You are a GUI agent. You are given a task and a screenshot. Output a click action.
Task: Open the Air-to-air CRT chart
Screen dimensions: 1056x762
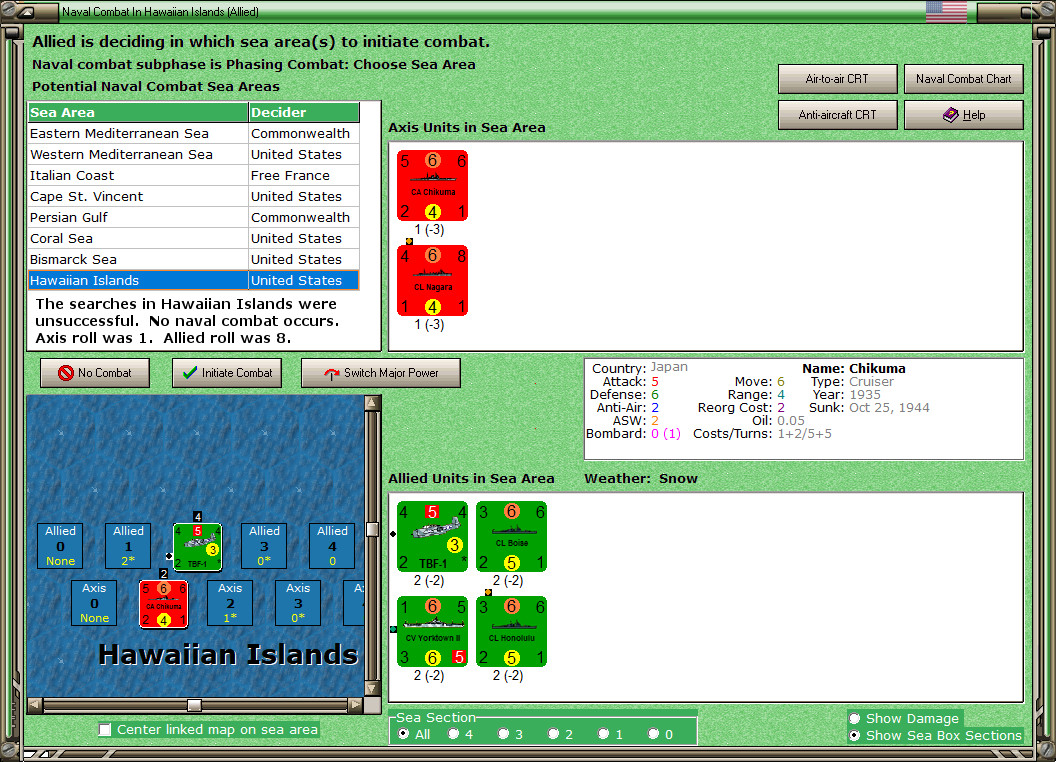(838, 79)
